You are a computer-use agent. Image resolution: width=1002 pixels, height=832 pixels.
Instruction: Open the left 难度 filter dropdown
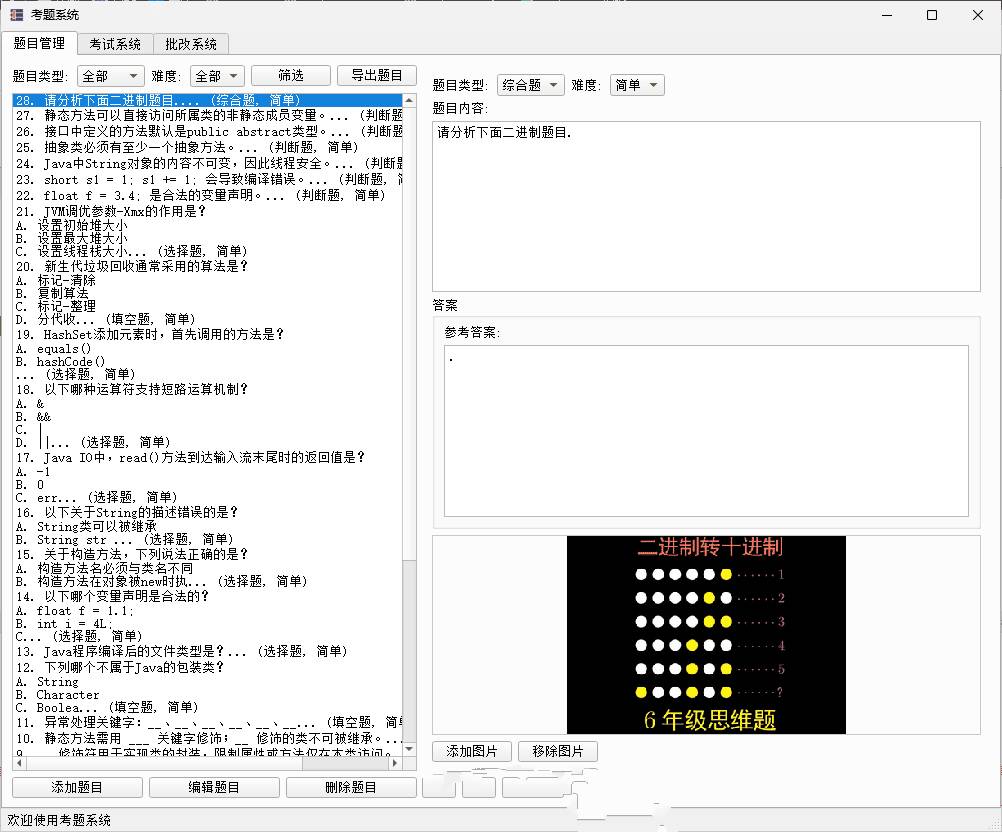point(217,76)
